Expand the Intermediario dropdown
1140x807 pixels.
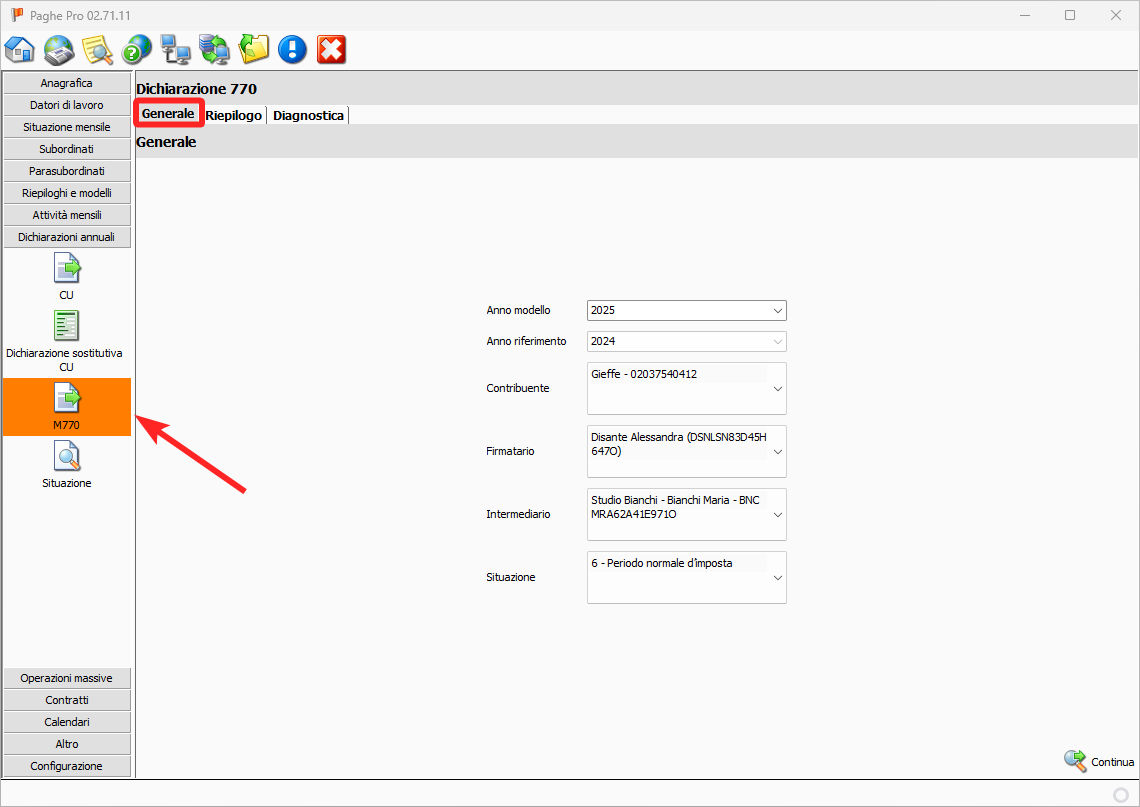777,514
